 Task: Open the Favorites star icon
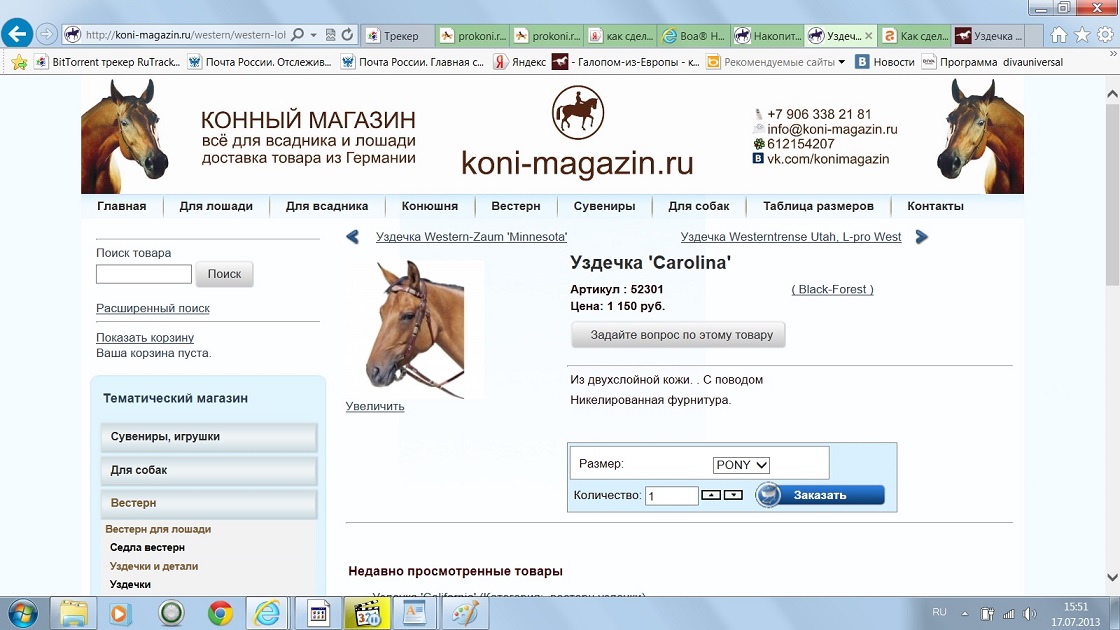[1082, 35]
